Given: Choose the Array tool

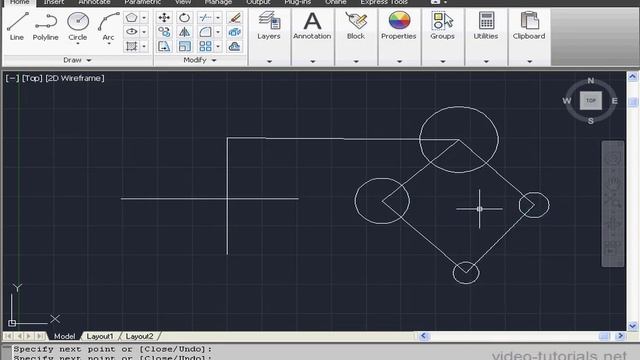Looking at the screenshot, I should click(x=205, y=46).
